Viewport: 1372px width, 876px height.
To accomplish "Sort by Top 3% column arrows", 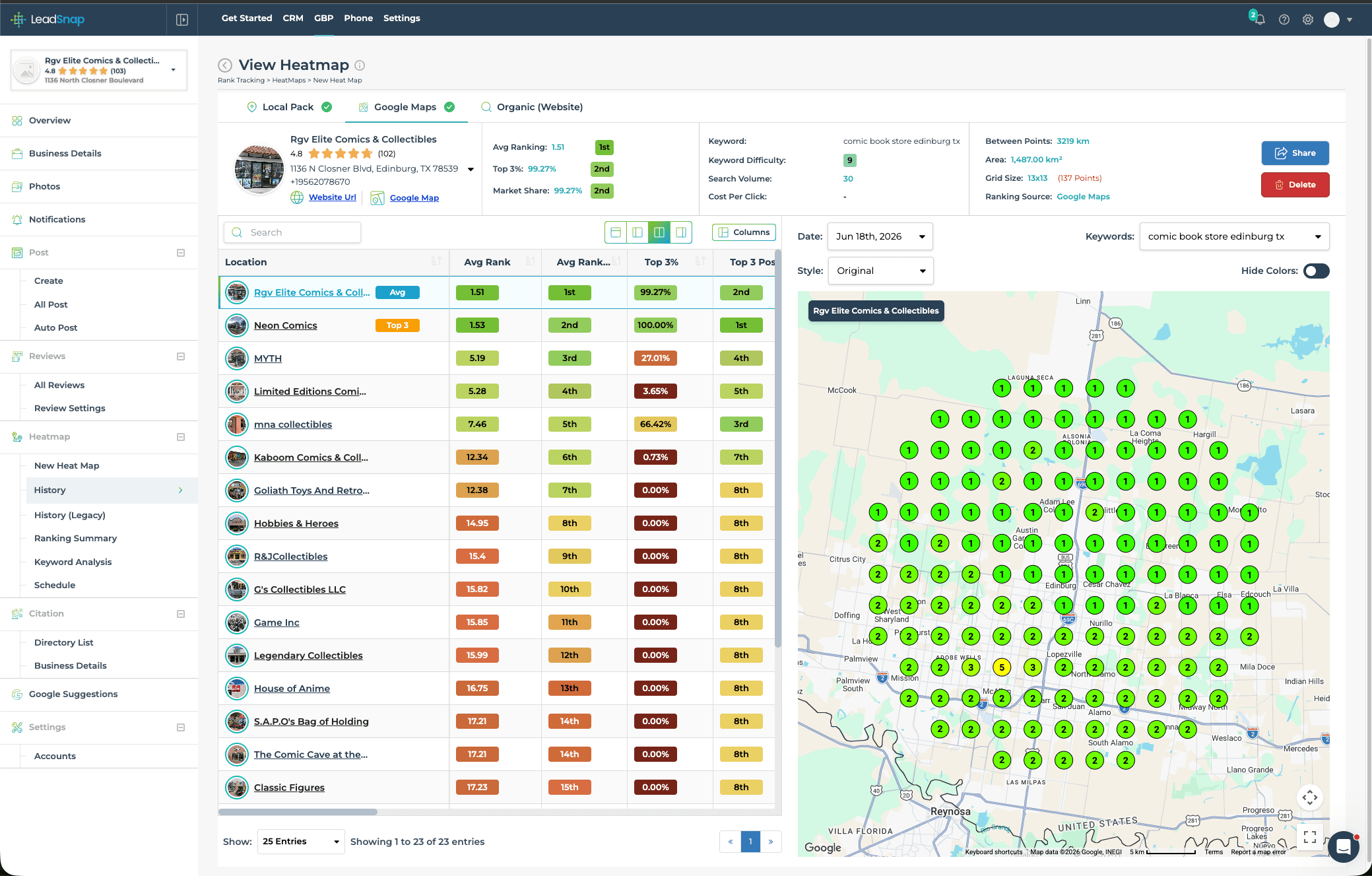I will pos(701,261).
